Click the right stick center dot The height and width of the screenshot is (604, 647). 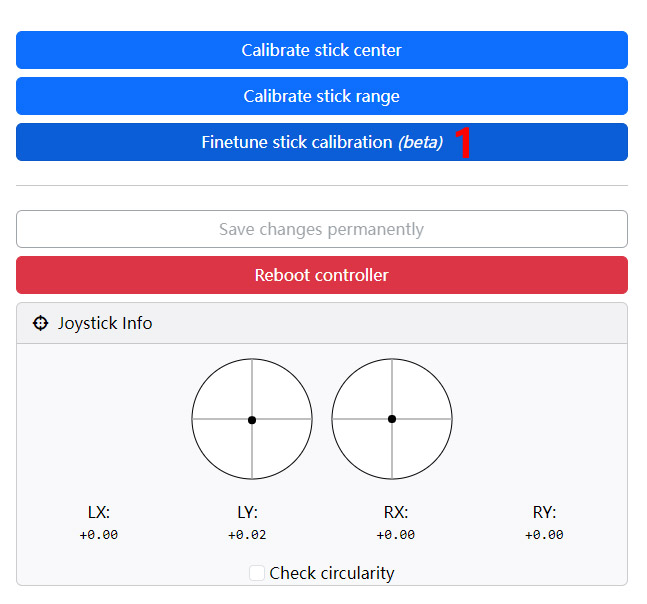(x=392, y=419)
